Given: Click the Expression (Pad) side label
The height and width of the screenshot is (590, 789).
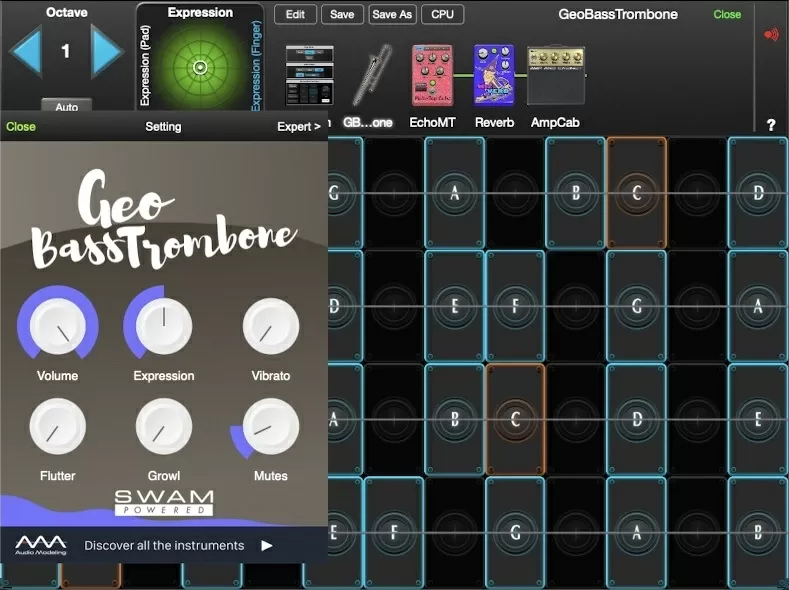Looking at the screenshot, I should pyautogui.click(x=145, y=66).
